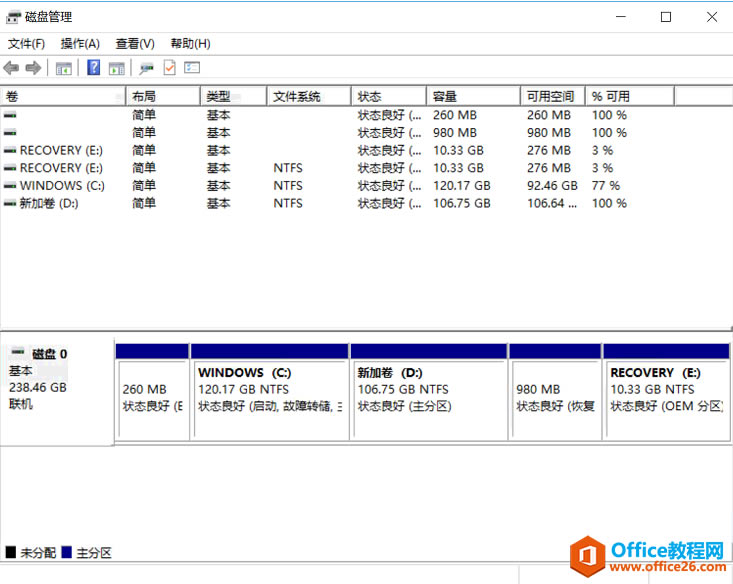Click the 磁盘 0 disk icon

(x=18, y=351)
